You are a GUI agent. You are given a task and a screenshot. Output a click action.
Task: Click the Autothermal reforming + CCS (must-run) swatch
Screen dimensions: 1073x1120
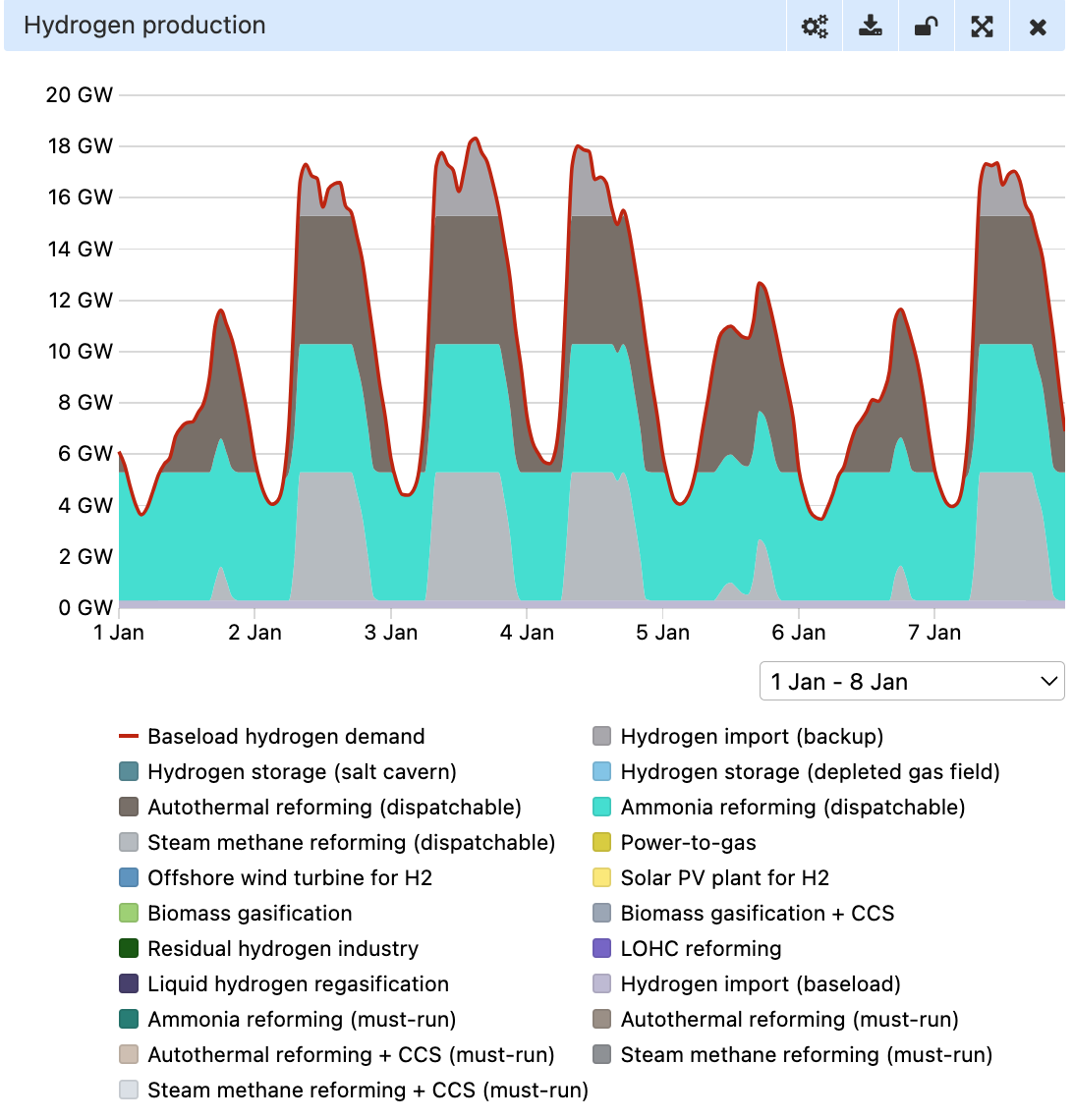point(129,1054)
